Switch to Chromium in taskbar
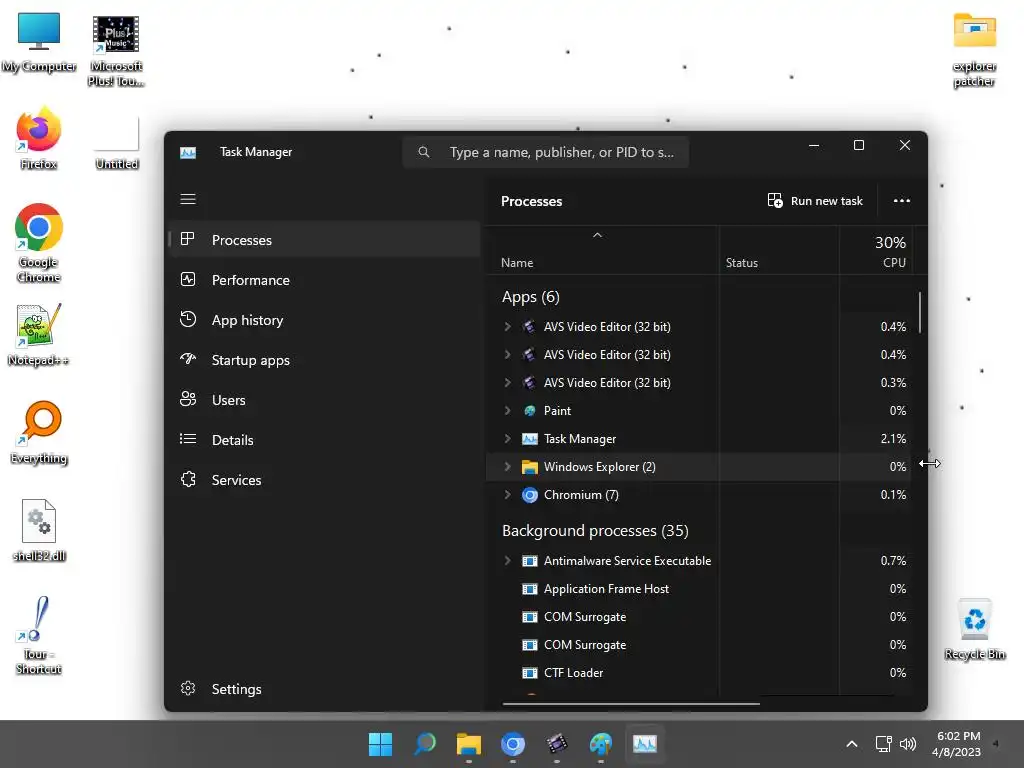The width and height of the screenshot is (1024, 768). click(x=513, y=744)
